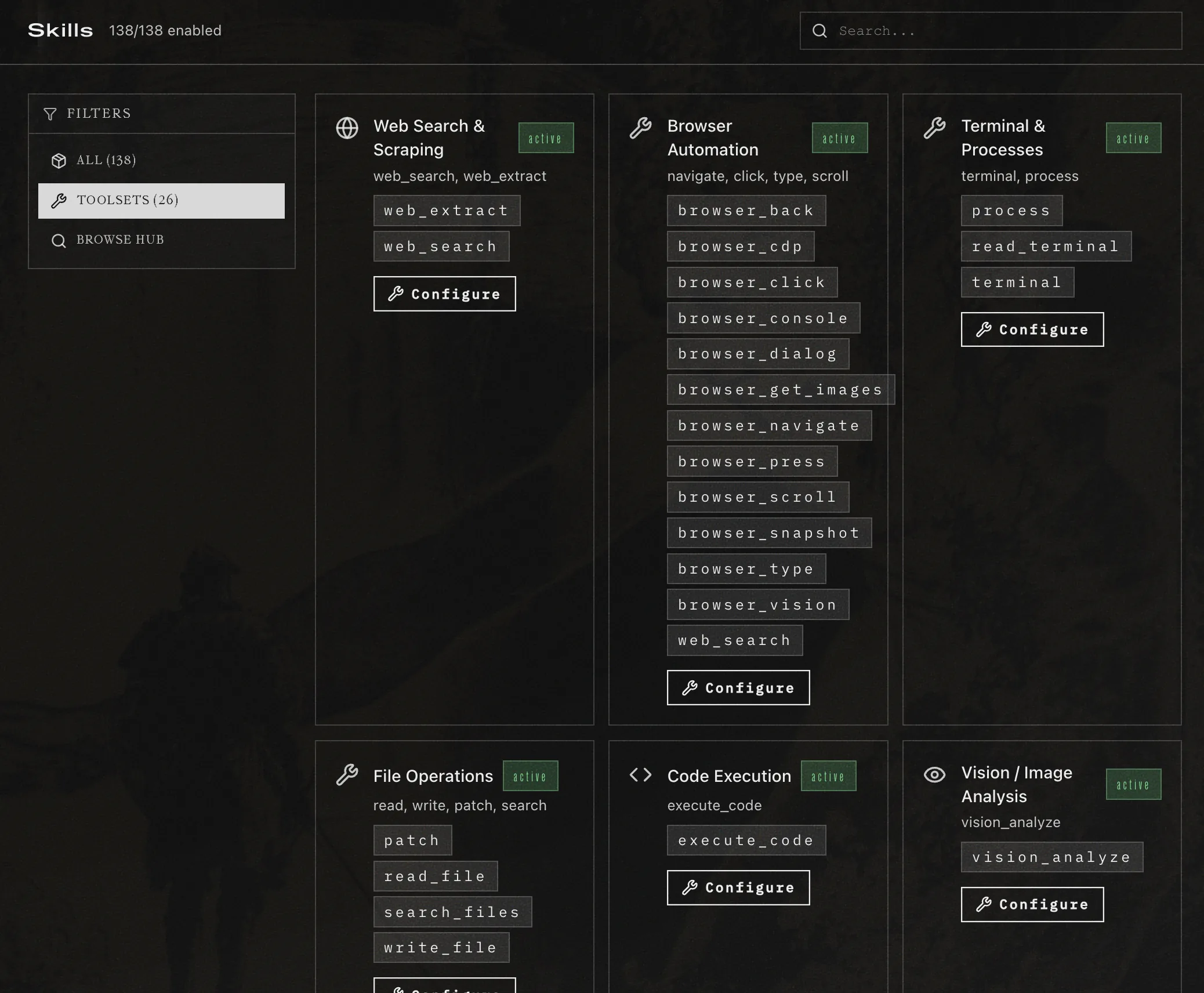Viewport: 1204px width, 993px height.
Task: Click the code brackets icon on Code Execution
Action: pyautogui.click(x=641, y=775)
